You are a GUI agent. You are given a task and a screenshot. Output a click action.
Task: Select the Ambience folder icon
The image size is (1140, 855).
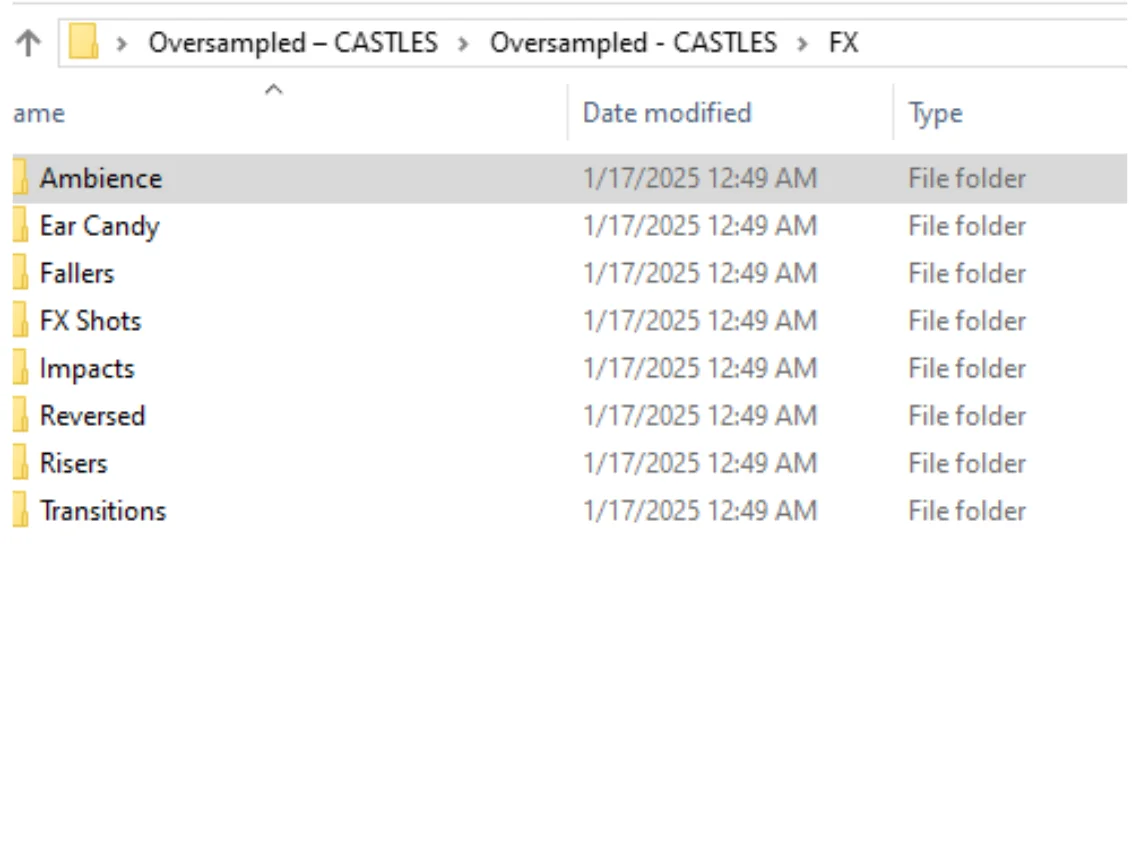[x=20, y=178]
